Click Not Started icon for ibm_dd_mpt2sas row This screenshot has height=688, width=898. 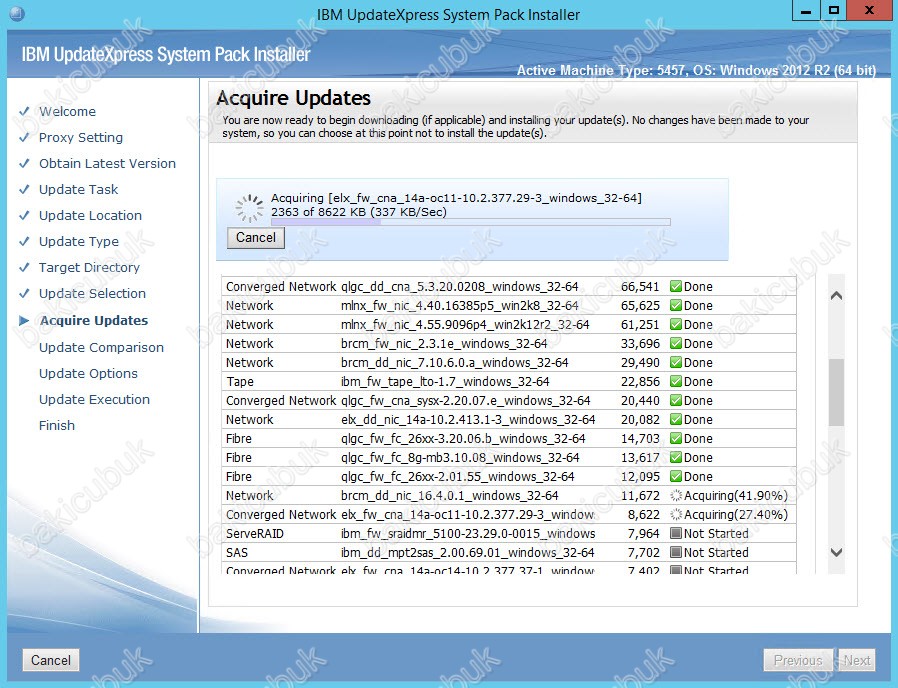pyautogui.click(x=676, y=552)
